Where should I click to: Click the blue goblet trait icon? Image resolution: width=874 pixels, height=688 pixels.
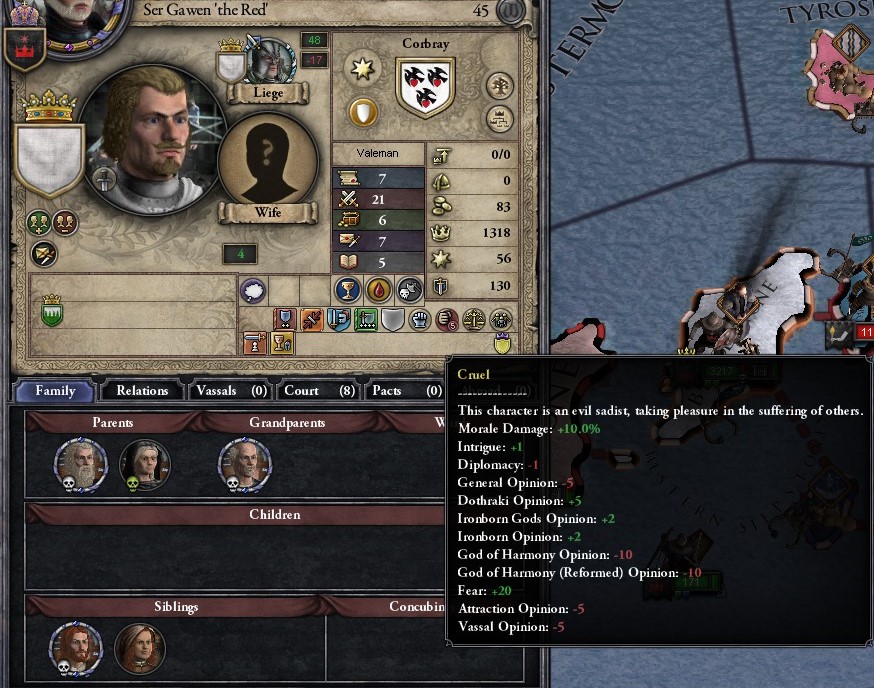pyautogui.click(x=347, y=289)
